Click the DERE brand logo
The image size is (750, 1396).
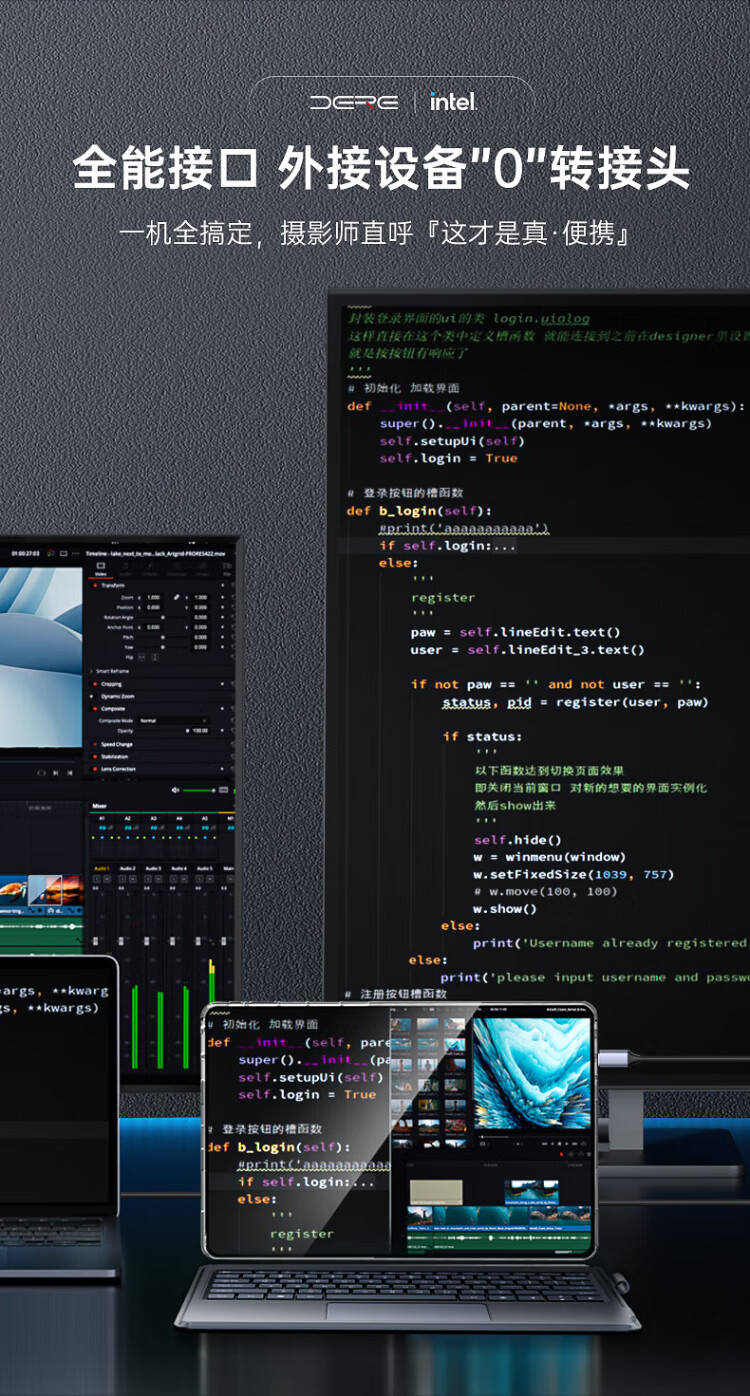(x=353, y=102)
